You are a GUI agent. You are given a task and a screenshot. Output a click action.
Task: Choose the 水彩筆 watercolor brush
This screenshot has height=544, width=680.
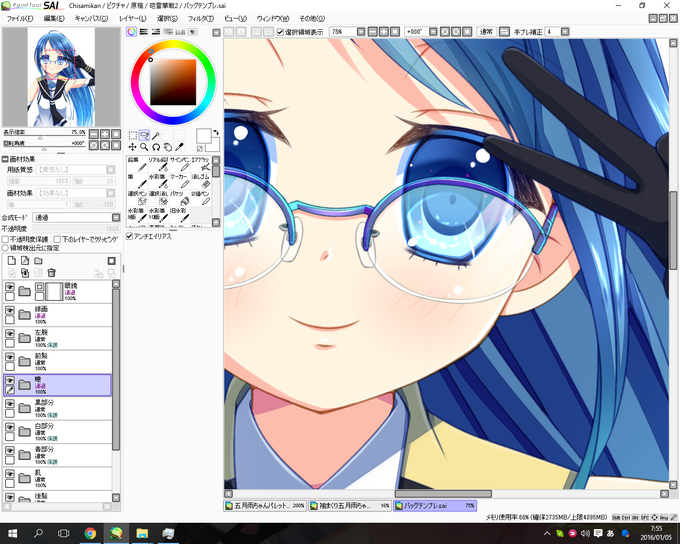pos(158,181)
